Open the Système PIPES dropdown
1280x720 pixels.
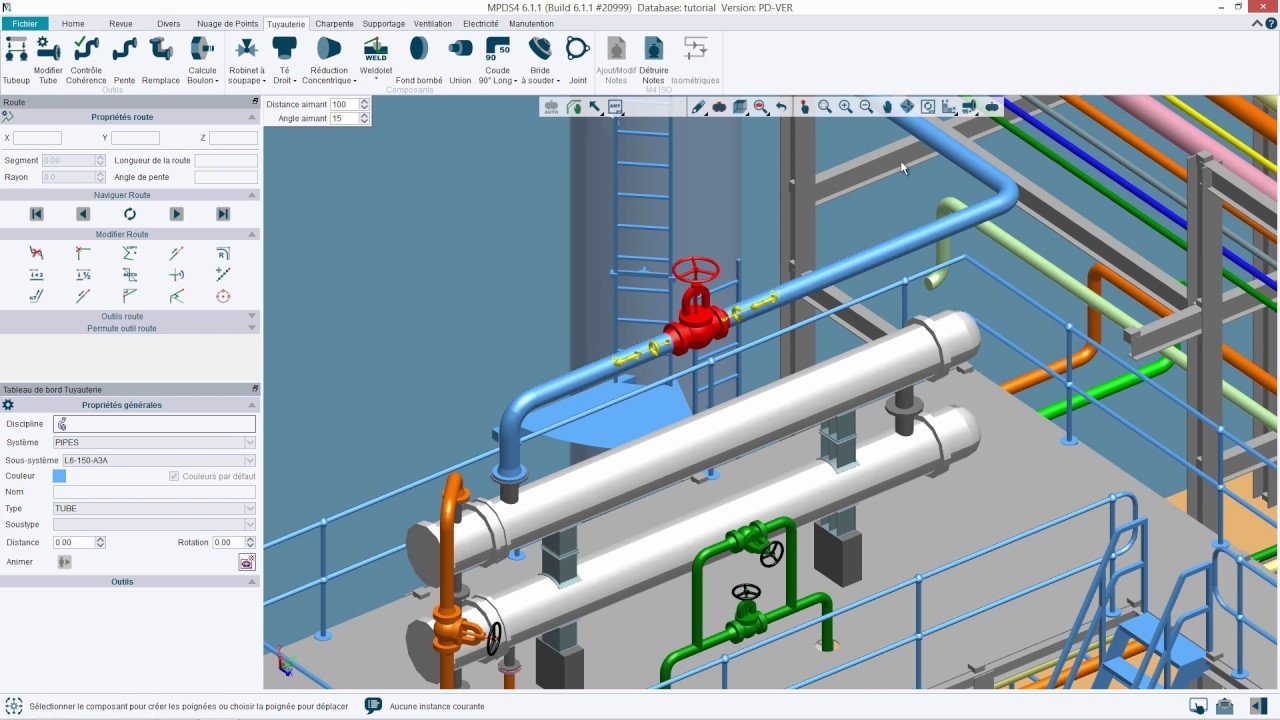[250, 442]
